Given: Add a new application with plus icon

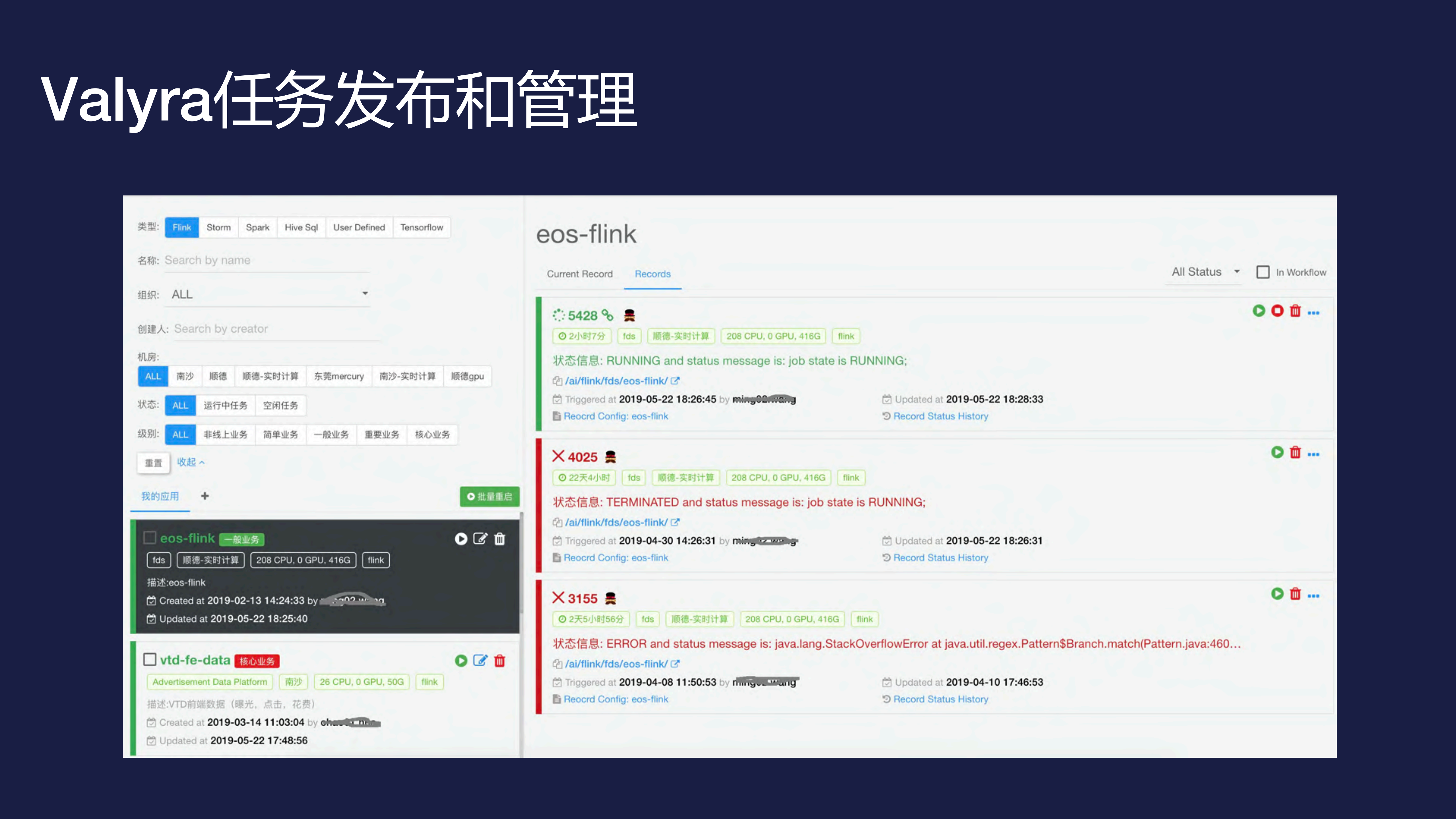Looking at the screenshot, I should click(x=205, y=496).
